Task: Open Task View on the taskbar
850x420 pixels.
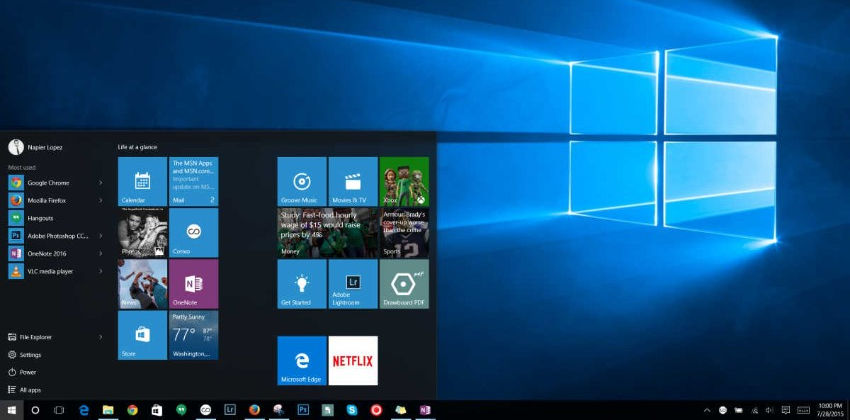Action: (59, 410)
